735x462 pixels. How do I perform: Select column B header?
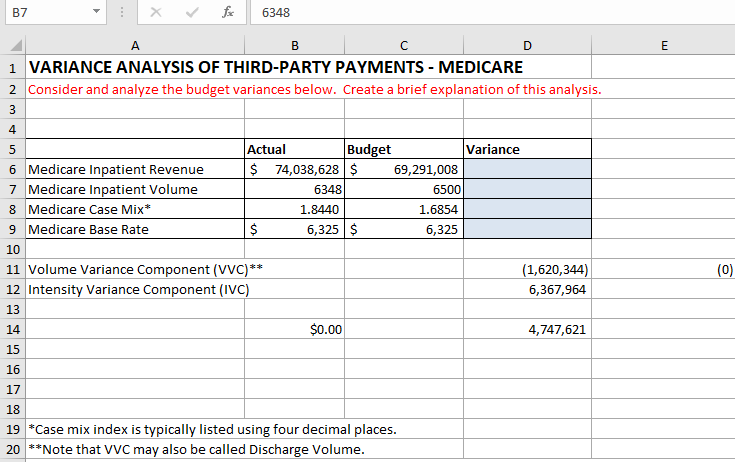[294, 45]
